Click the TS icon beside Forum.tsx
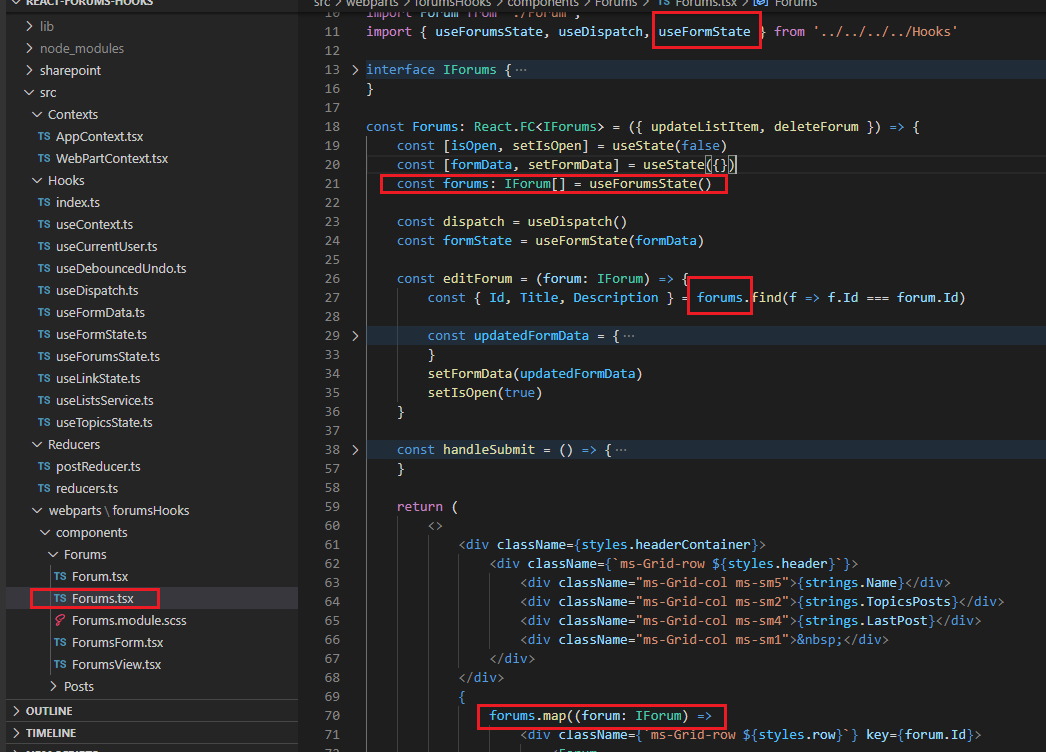Viewport: 1046px width, 752px height. click(x=60, y=576)
